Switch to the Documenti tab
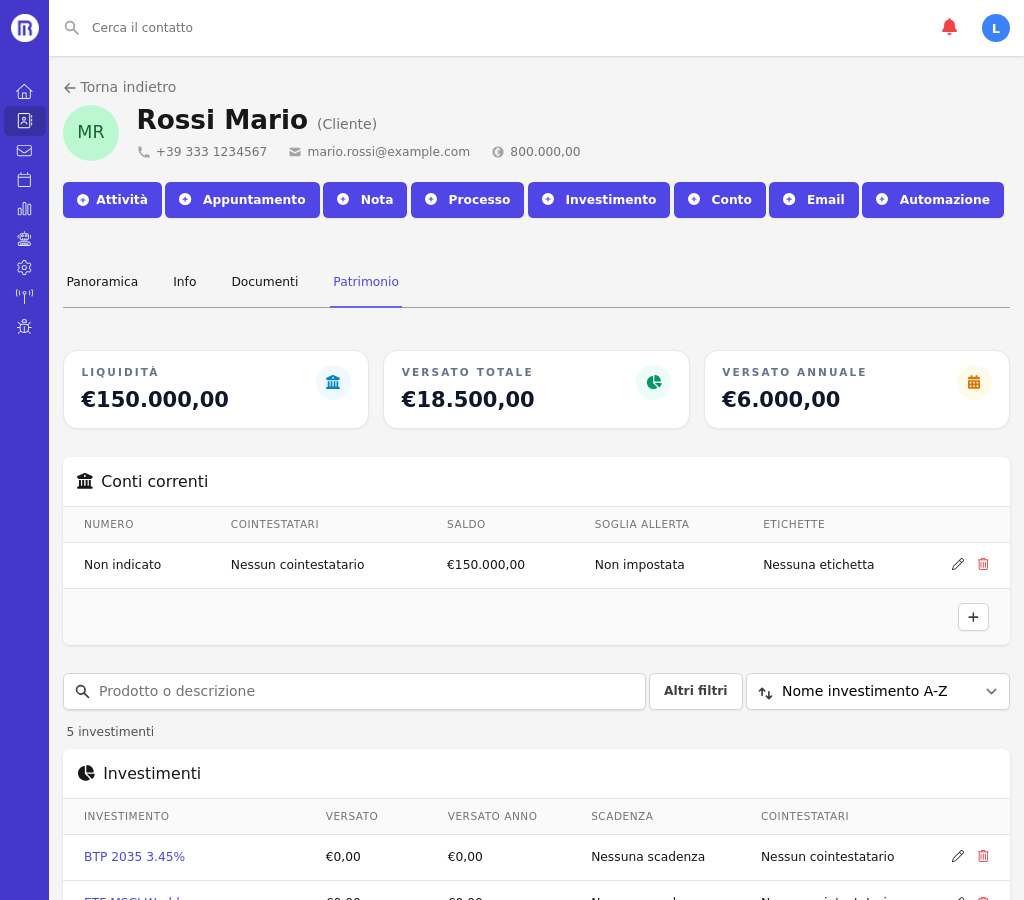This screenshot has height=900, width=1024. [264, 282]
